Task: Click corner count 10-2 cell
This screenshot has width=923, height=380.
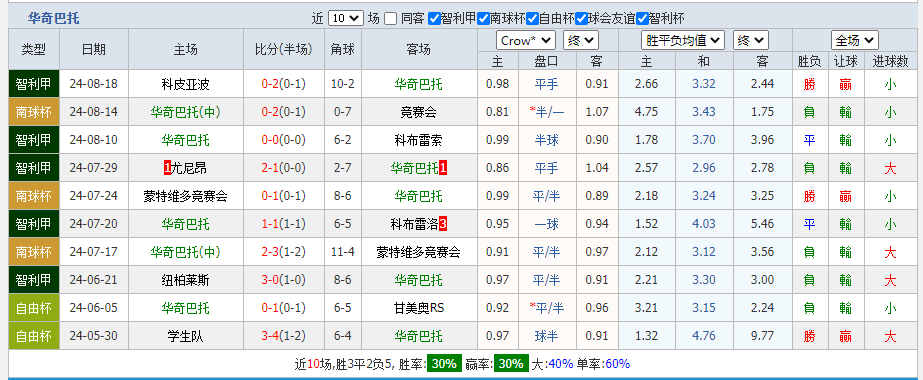Action: point(343,84)
